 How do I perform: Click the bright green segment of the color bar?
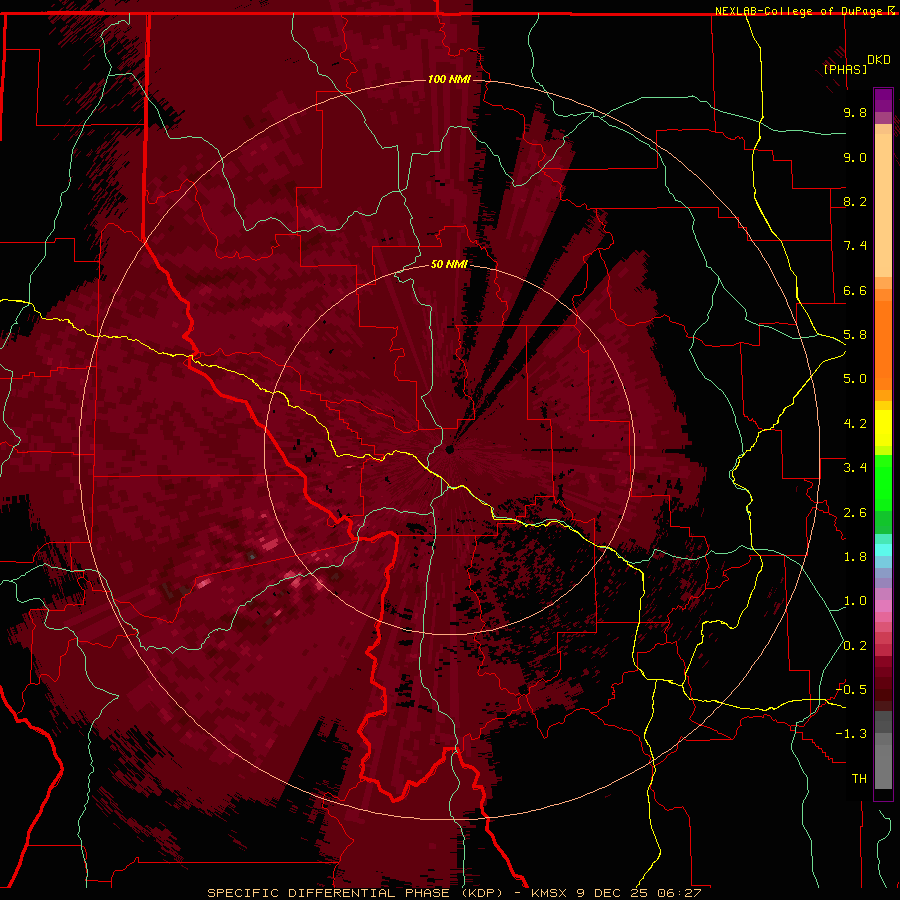point(883,481)
